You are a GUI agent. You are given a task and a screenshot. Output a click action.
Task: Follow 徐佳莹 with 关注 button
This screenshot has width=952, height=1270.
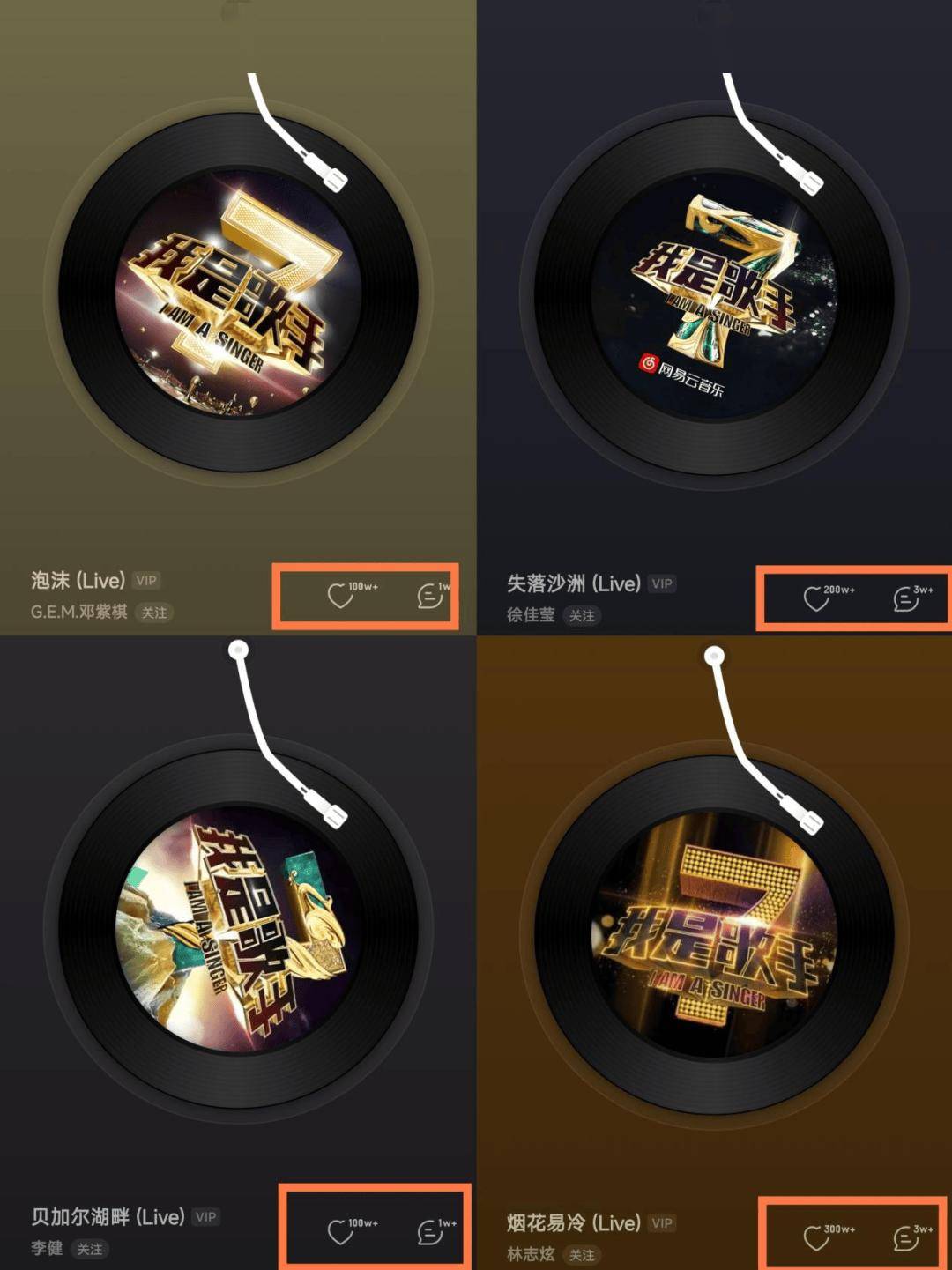(582, 615)
